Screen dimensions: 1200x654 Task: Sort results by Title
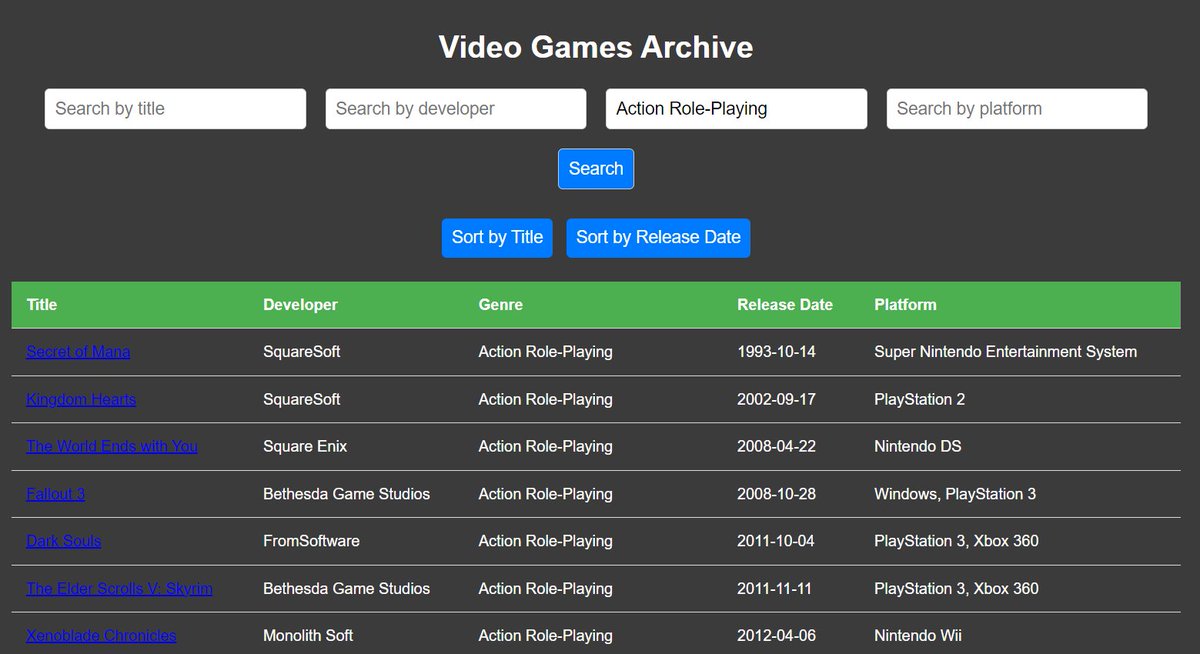click(x=497, y=238)
